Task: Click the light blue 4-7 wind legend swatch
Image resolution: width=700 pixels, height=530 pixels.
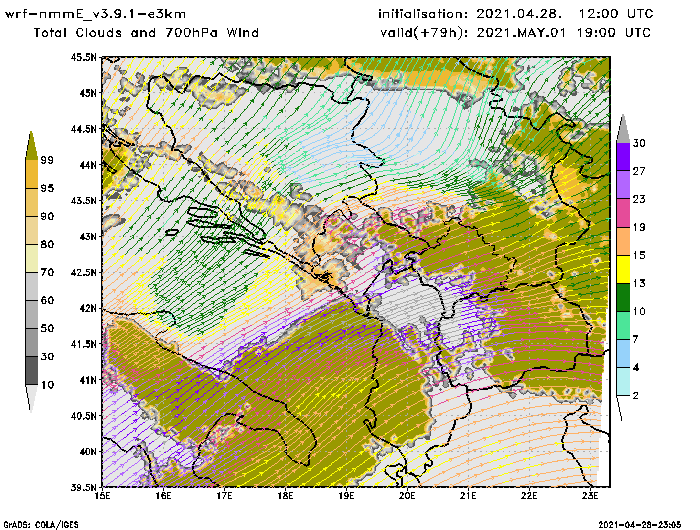Action: tap(623, 354)
